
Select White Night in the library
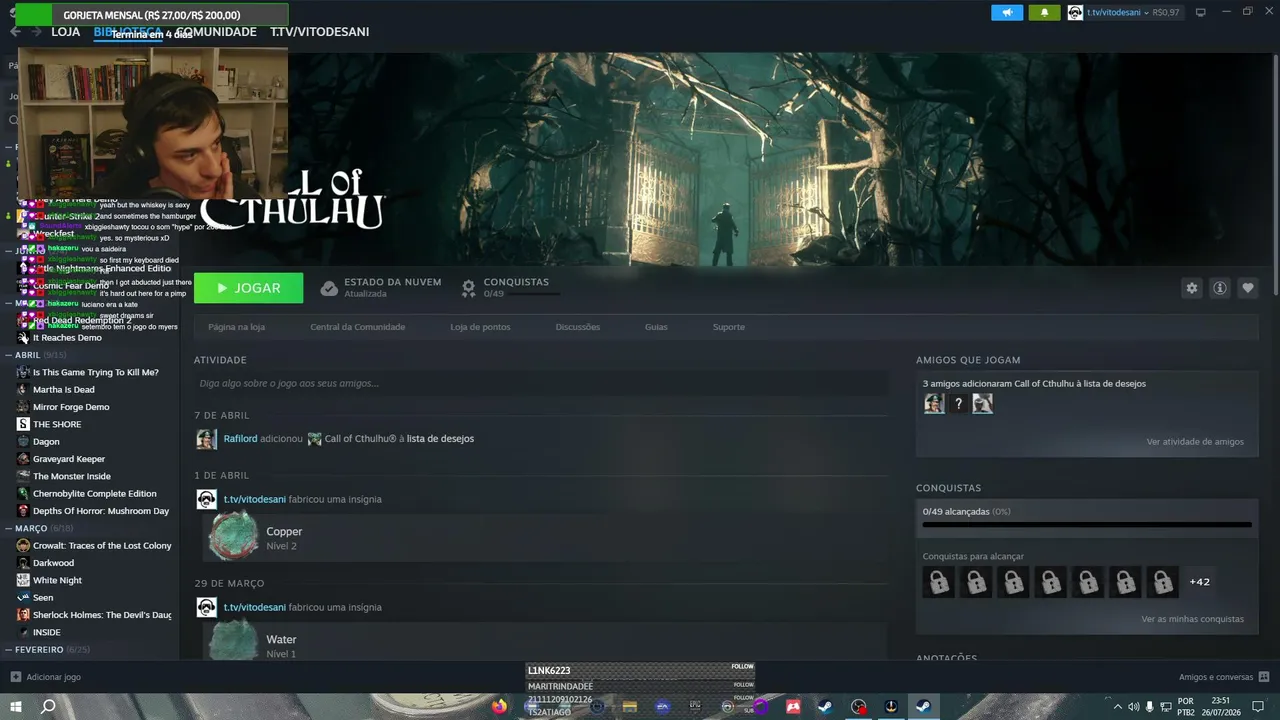[x=57, y=581]
